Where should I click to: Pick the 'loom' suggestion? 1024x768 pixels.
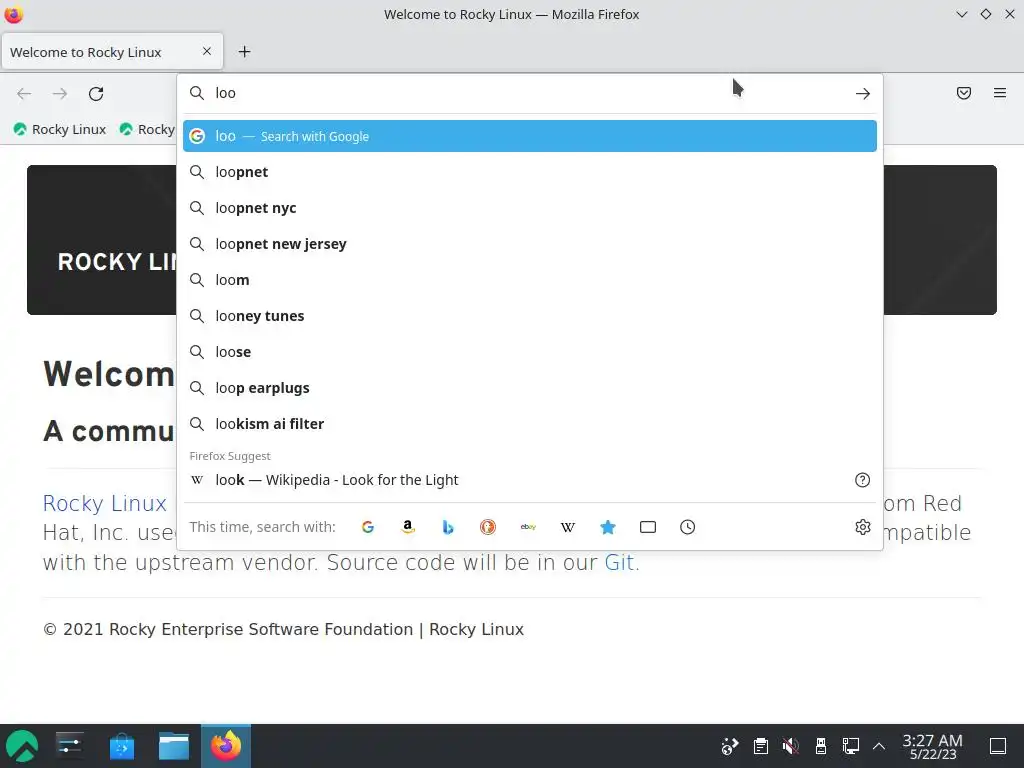click(x=530, y=280)
